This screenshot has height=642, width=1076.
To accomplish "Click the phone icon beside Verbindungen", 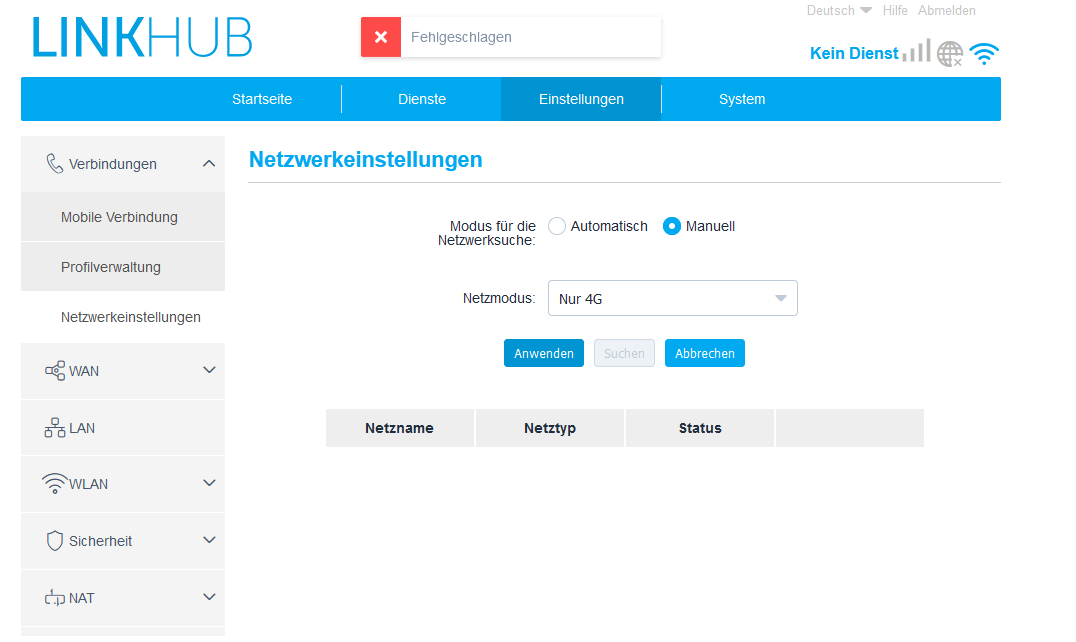I will (x=55, y=164).
